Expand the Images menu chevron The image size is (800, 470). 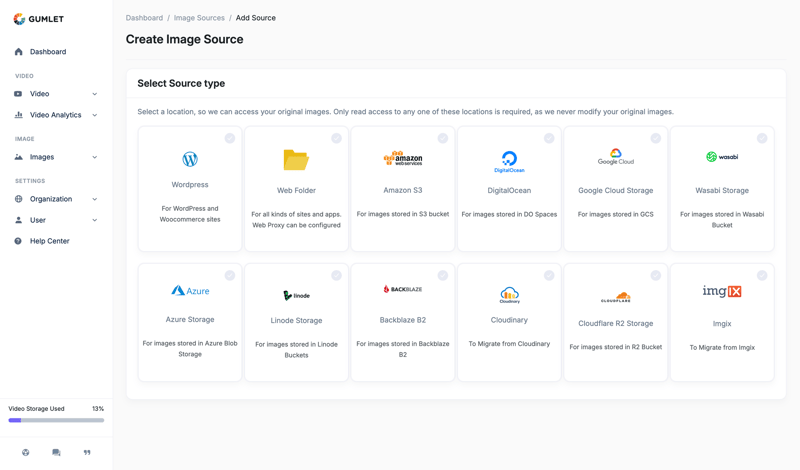[94, 157]
